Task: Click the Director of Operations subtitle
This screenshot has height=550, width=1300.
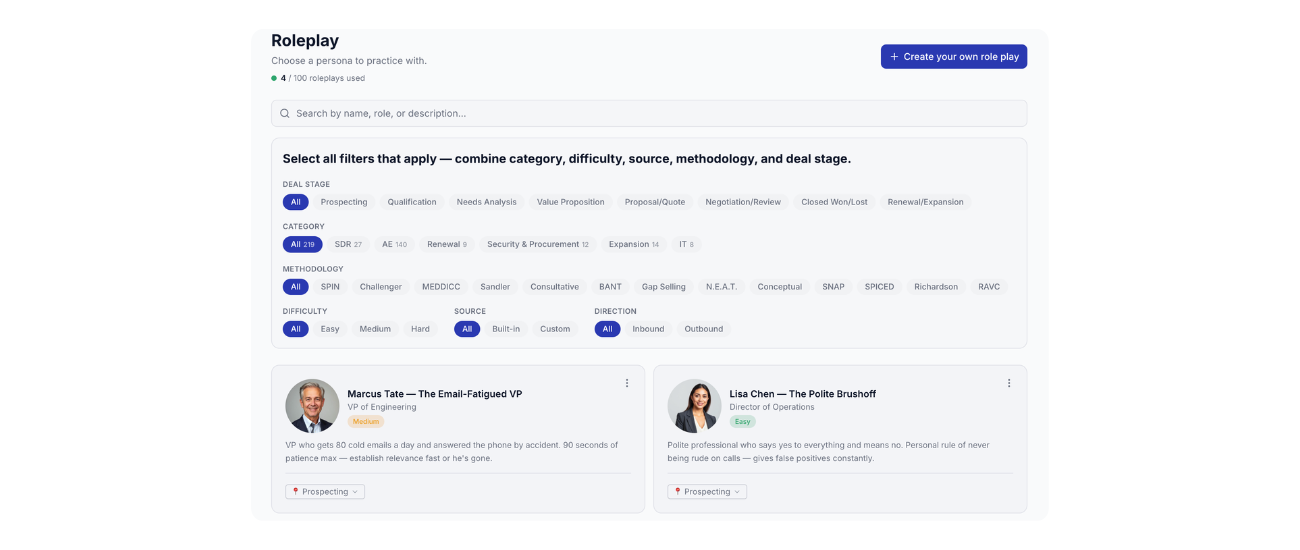Action: [772, 407]
